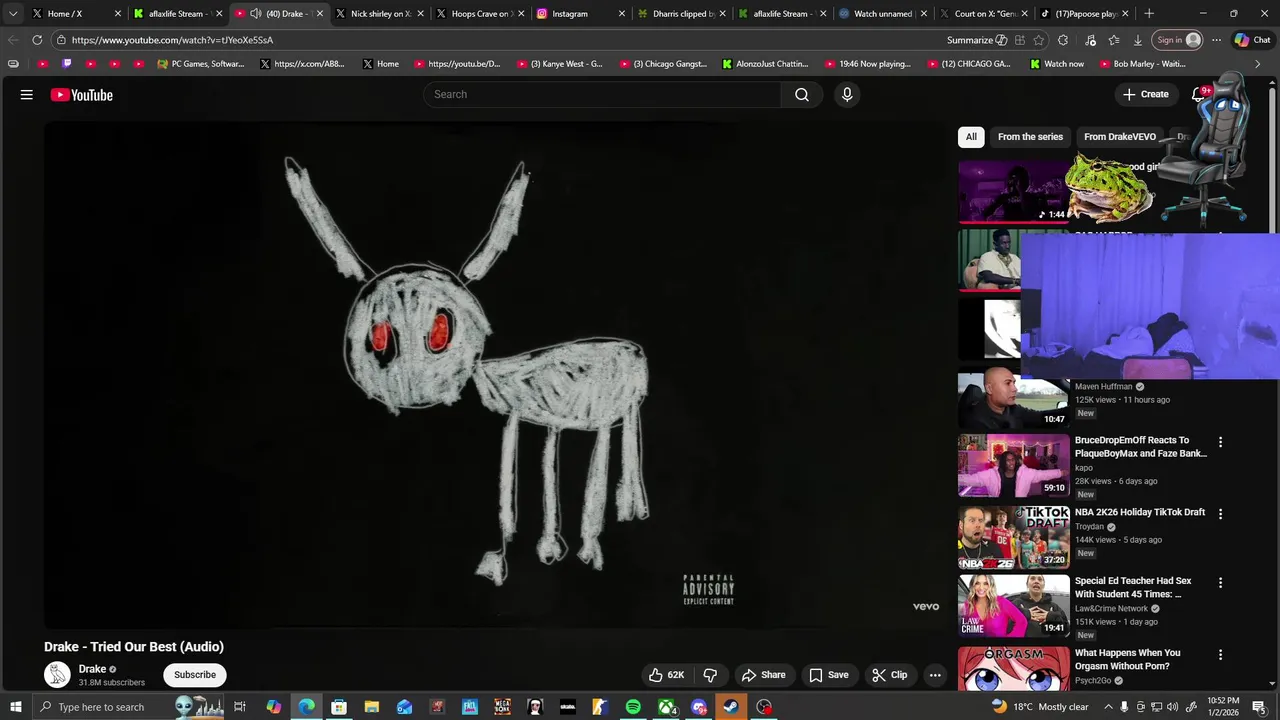Click the browser address bar URL

[x=172, y=40]
